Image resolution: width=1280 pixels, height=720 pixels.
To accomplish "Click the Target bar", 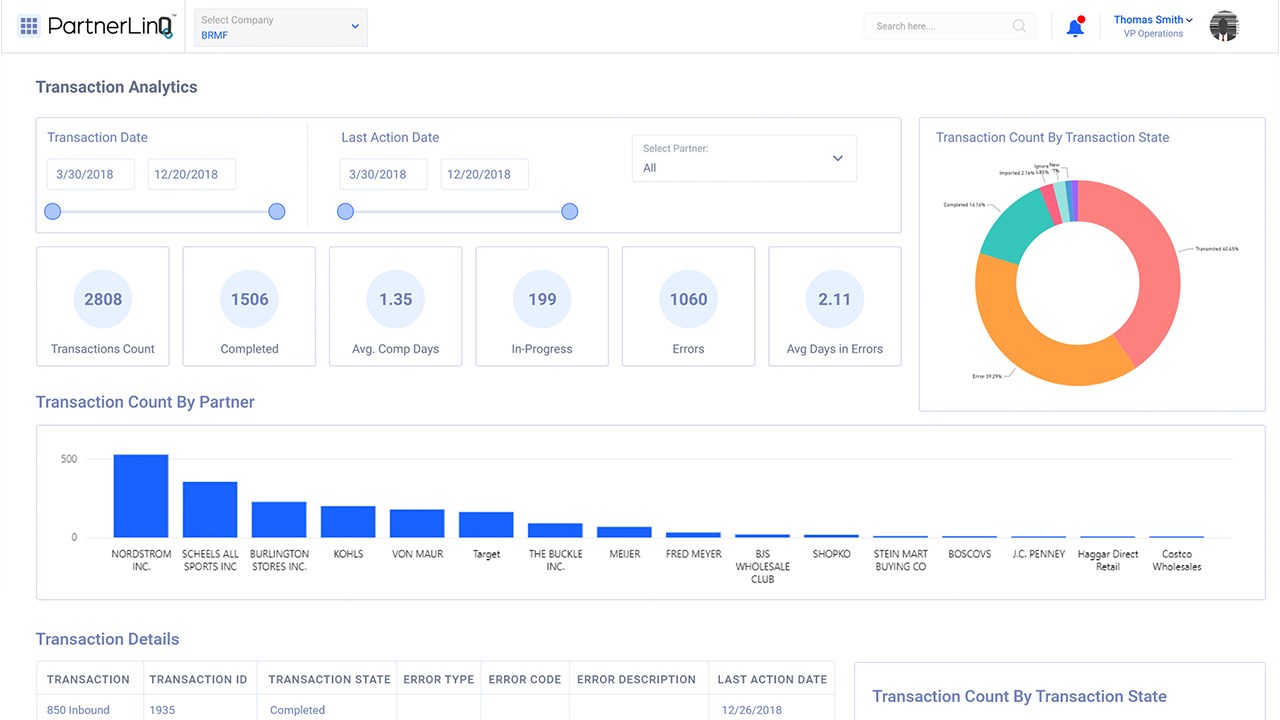I will click(486, 525).
